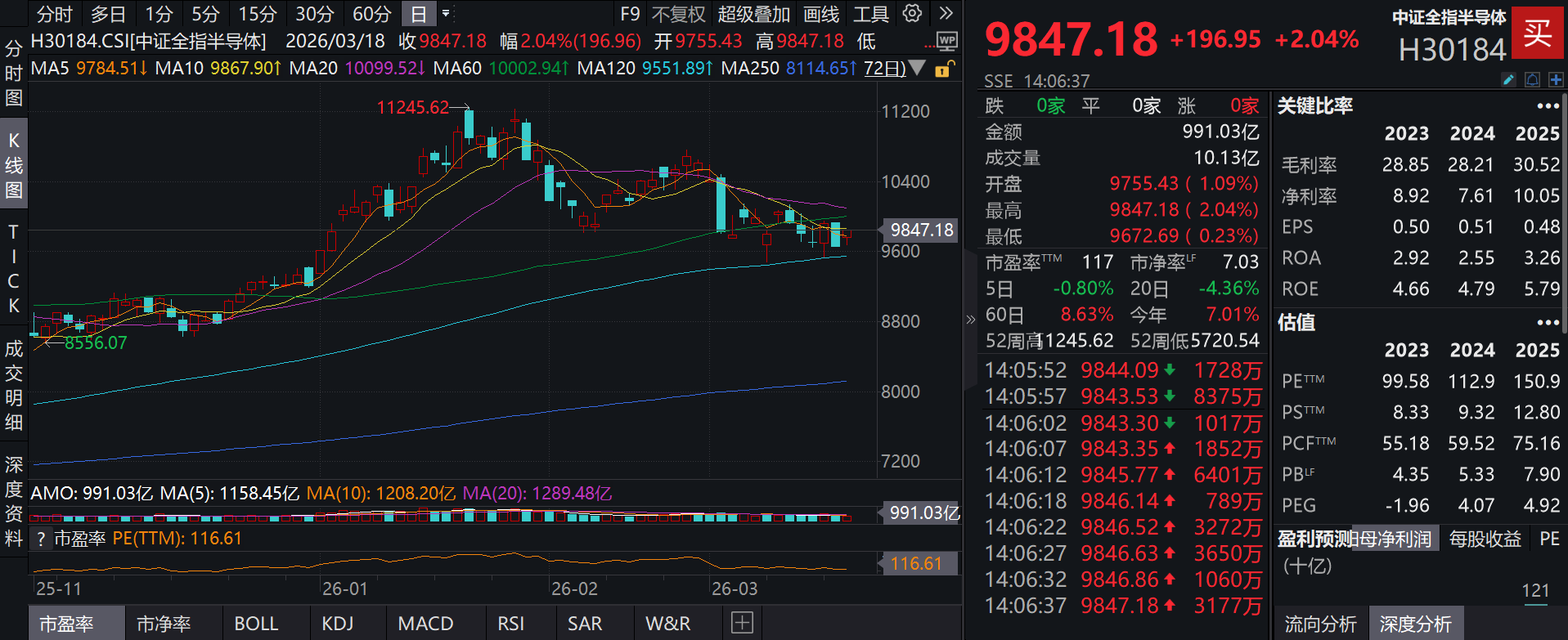Click the lock icon beside MA values

pos(943,69)
